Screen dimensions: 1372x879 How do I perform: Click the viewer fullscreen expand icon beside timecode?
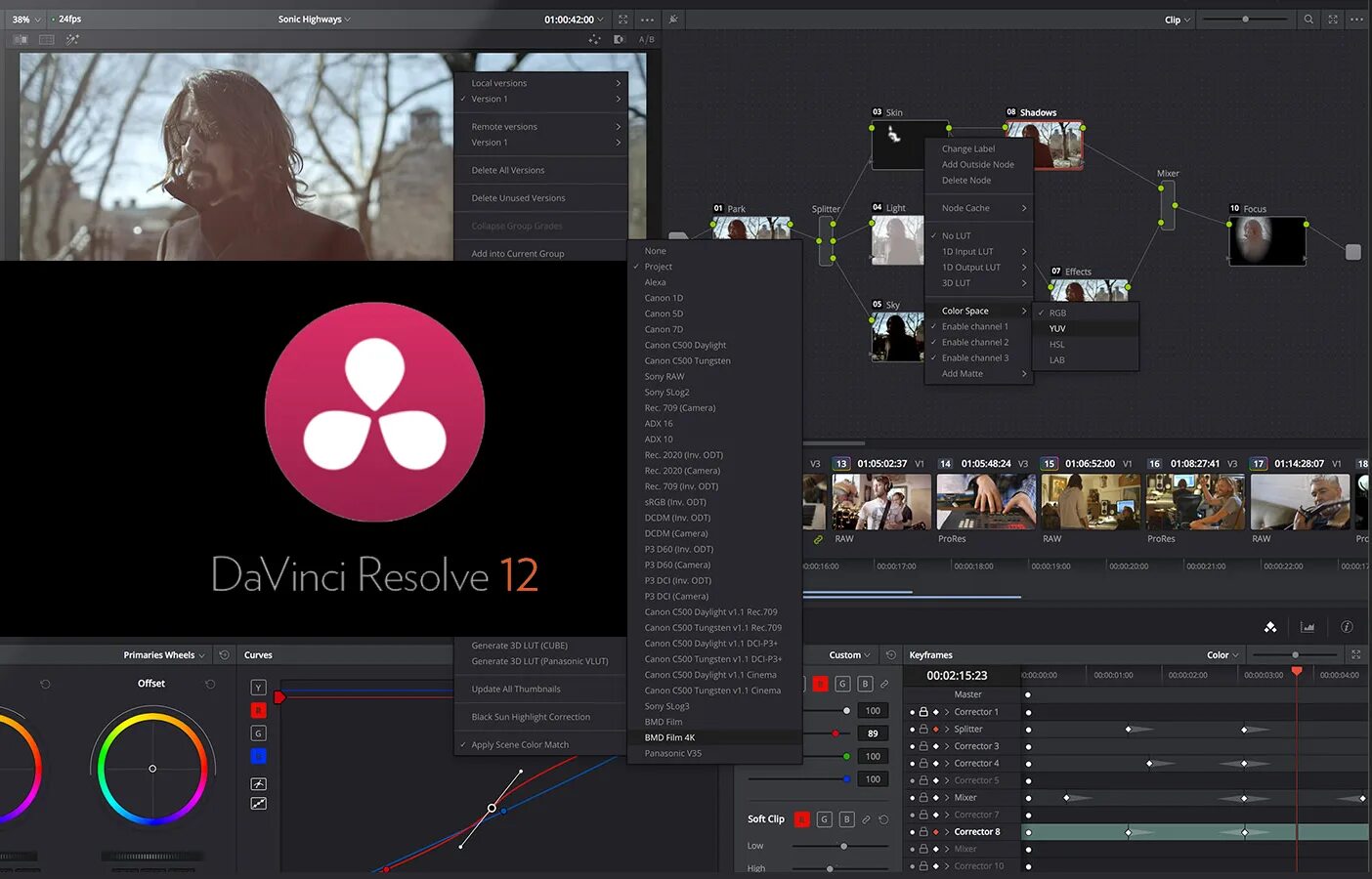(x=622, y=20)
